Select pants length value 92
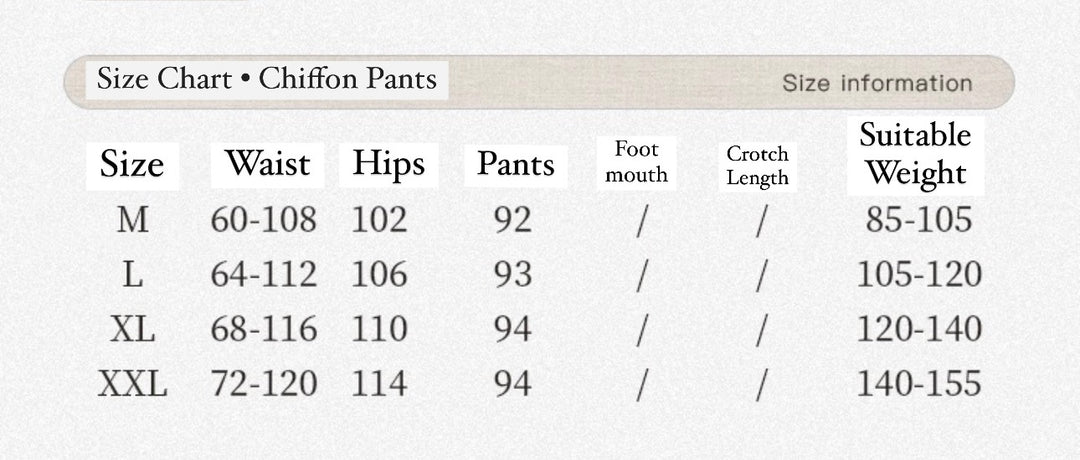 click(513, 220)
